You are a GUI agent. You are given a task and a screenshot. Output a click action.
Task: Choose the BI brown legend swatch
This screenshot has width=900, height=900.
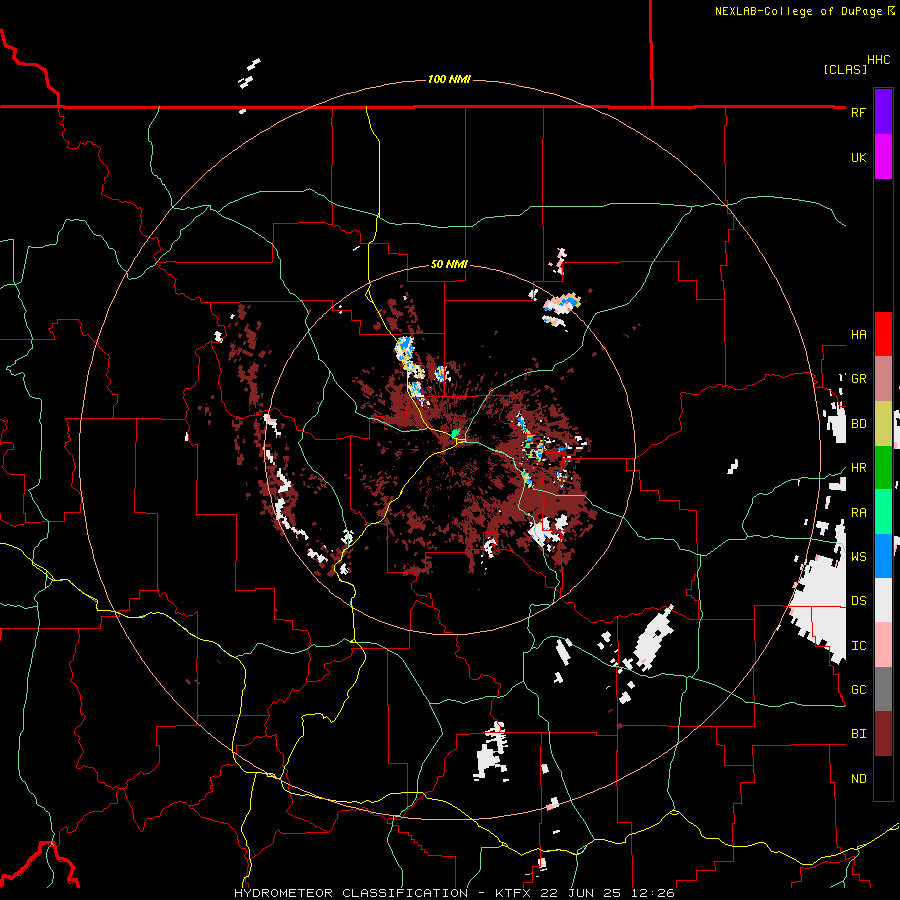coord(883,734)
